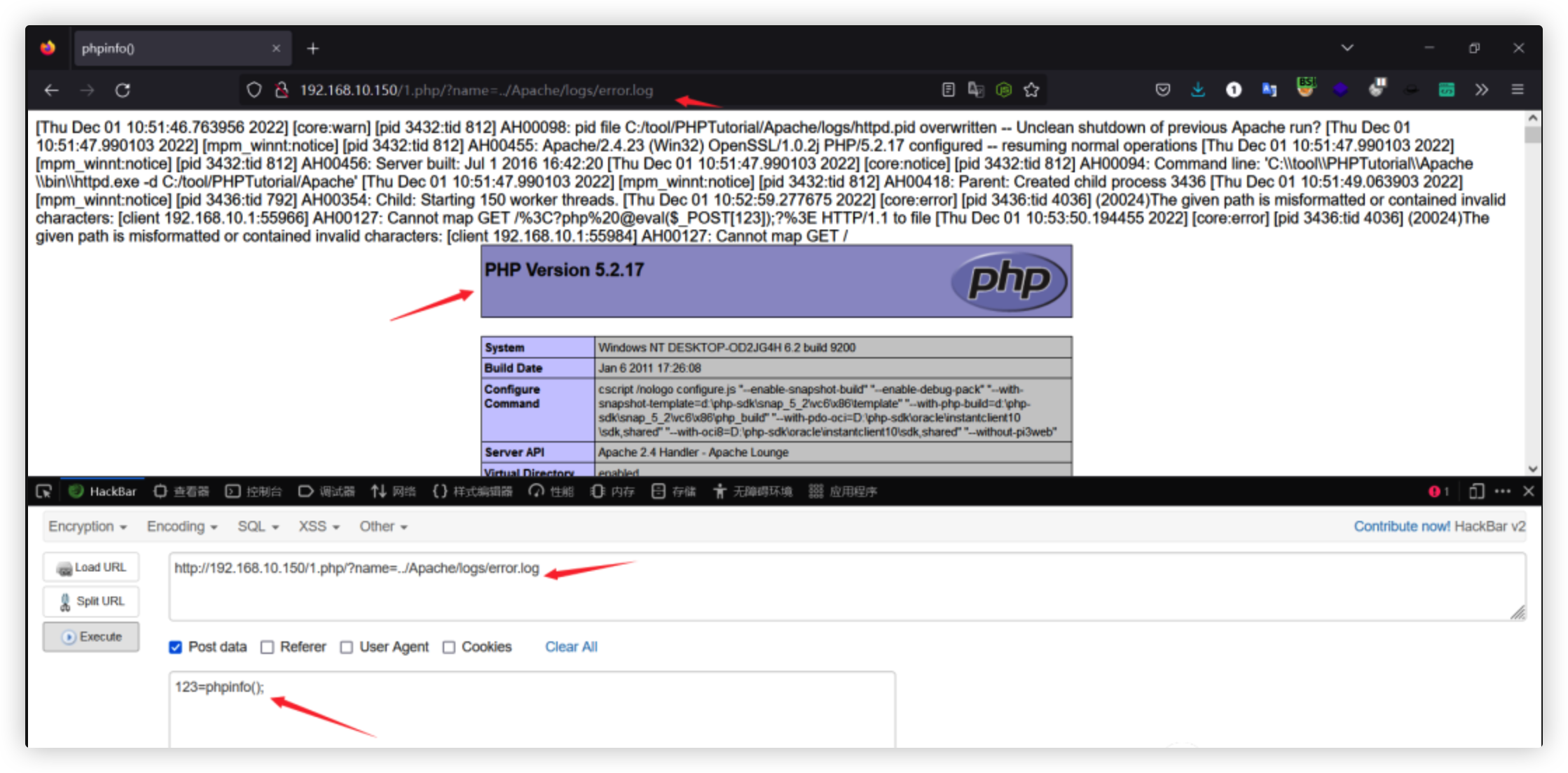The height and width of the screenshot is (773, 1568).
Task: Click the Clear All link
Action: (571, 647)
